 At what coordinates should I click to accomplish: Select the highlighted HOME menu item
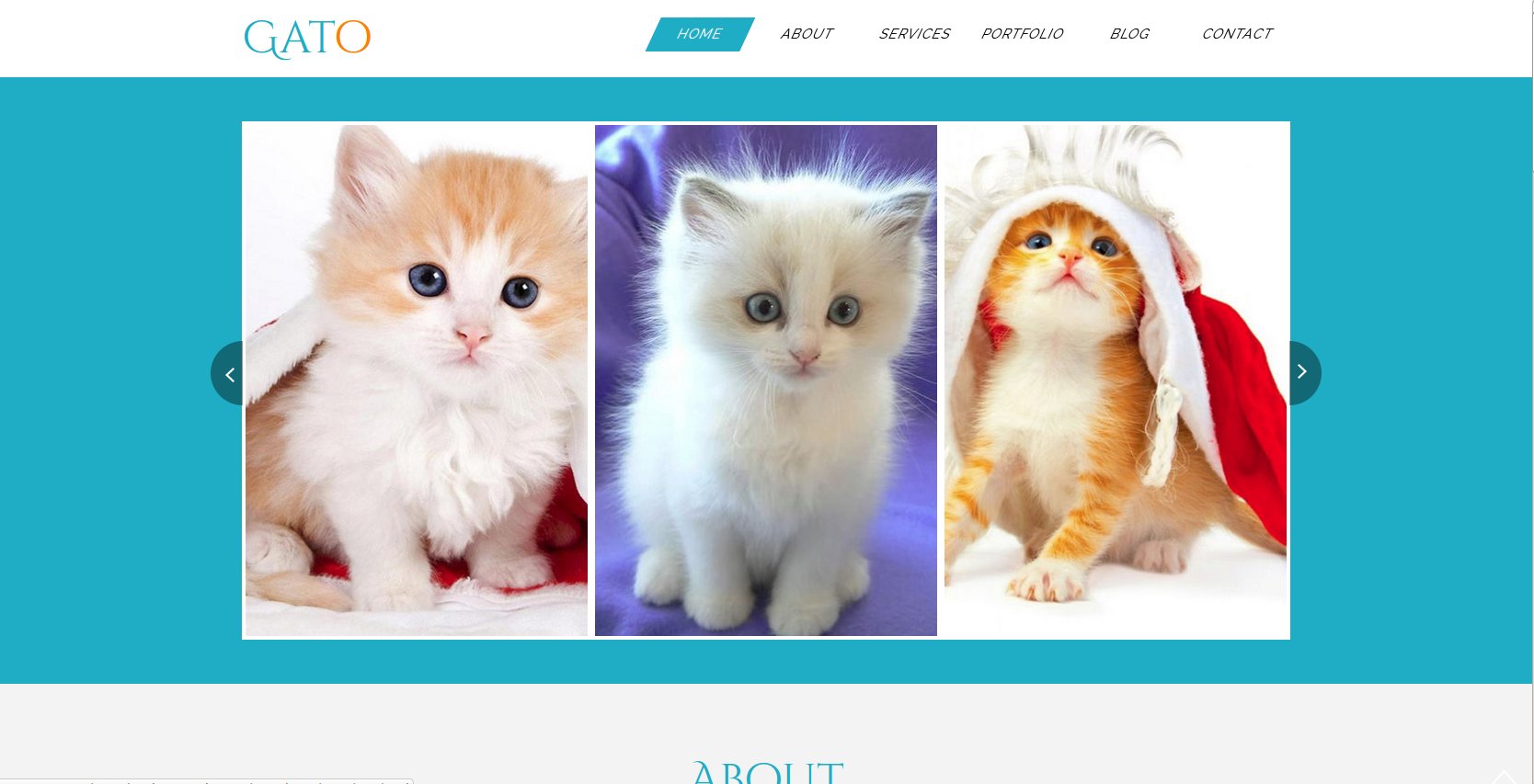[x=700, y=34]
